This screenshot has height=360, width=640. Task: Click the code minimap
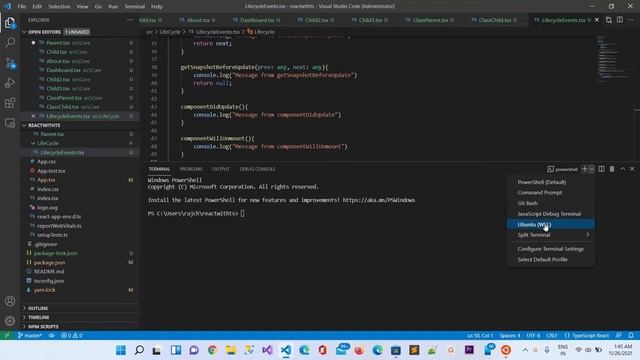coord(613,59)
